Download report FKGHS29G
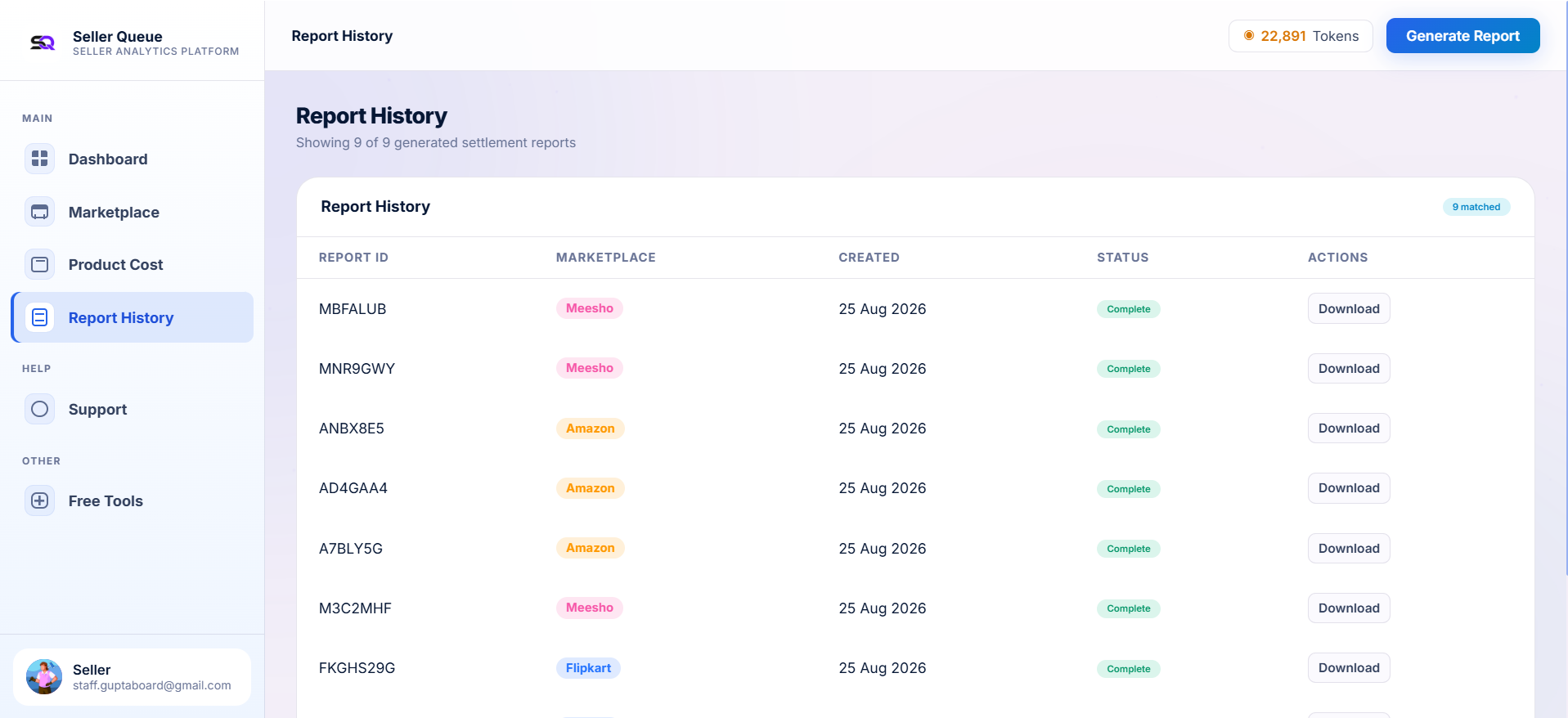 pyautogui.click(x=1349, y=667)
